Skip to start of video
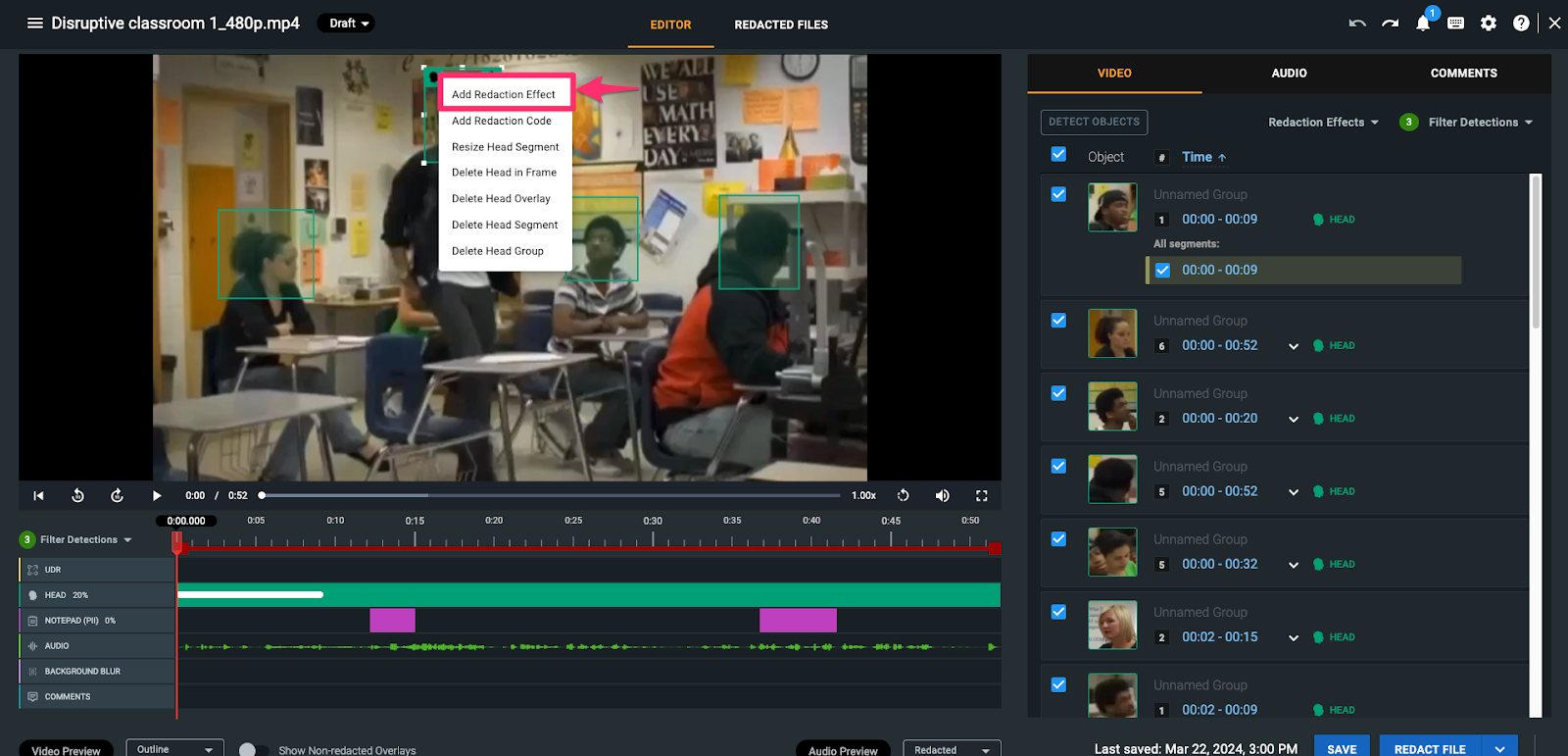This screenshot has width=1568, height=756. point(38,496)
